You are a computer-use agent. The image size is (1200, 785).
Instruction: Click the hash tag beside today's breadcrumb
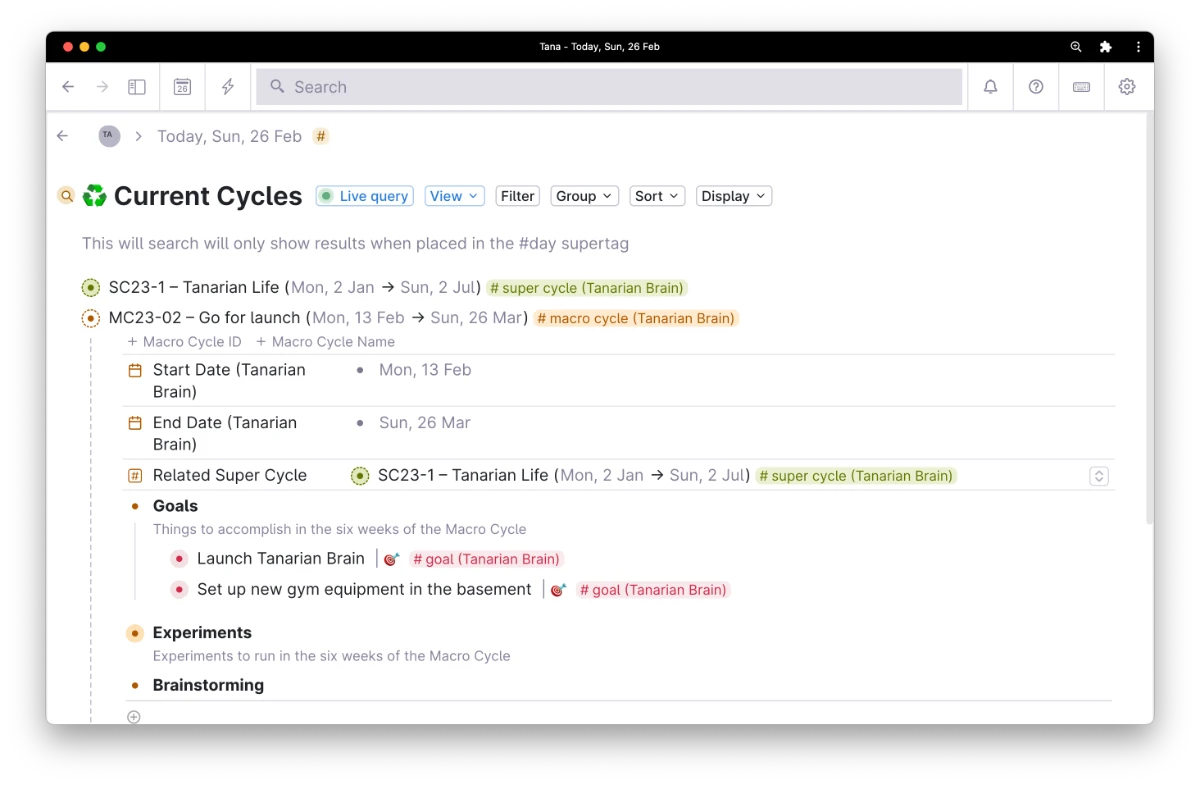[x=320, y=136]
